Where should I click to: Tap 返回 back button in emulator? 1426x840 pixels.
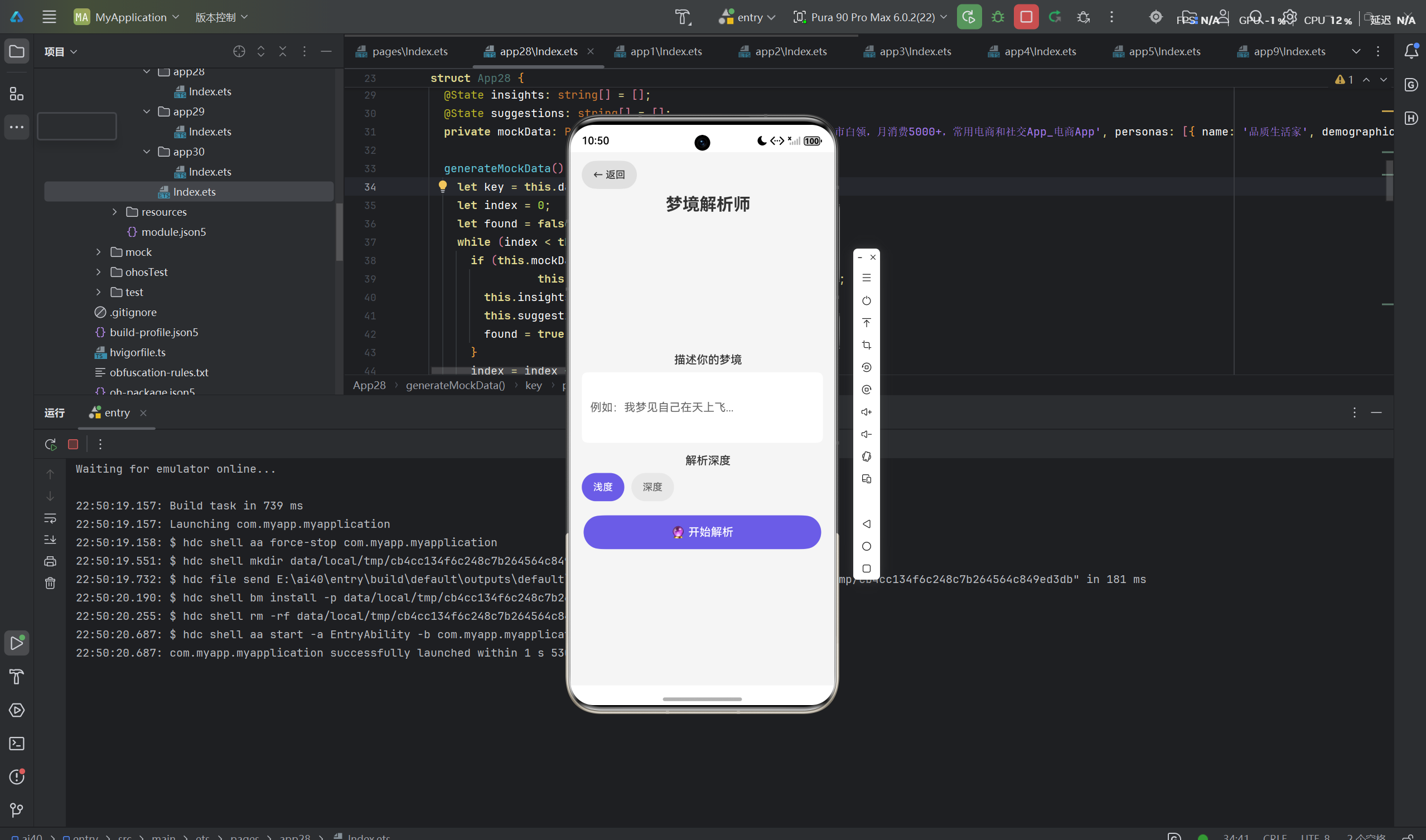[609, 174]
